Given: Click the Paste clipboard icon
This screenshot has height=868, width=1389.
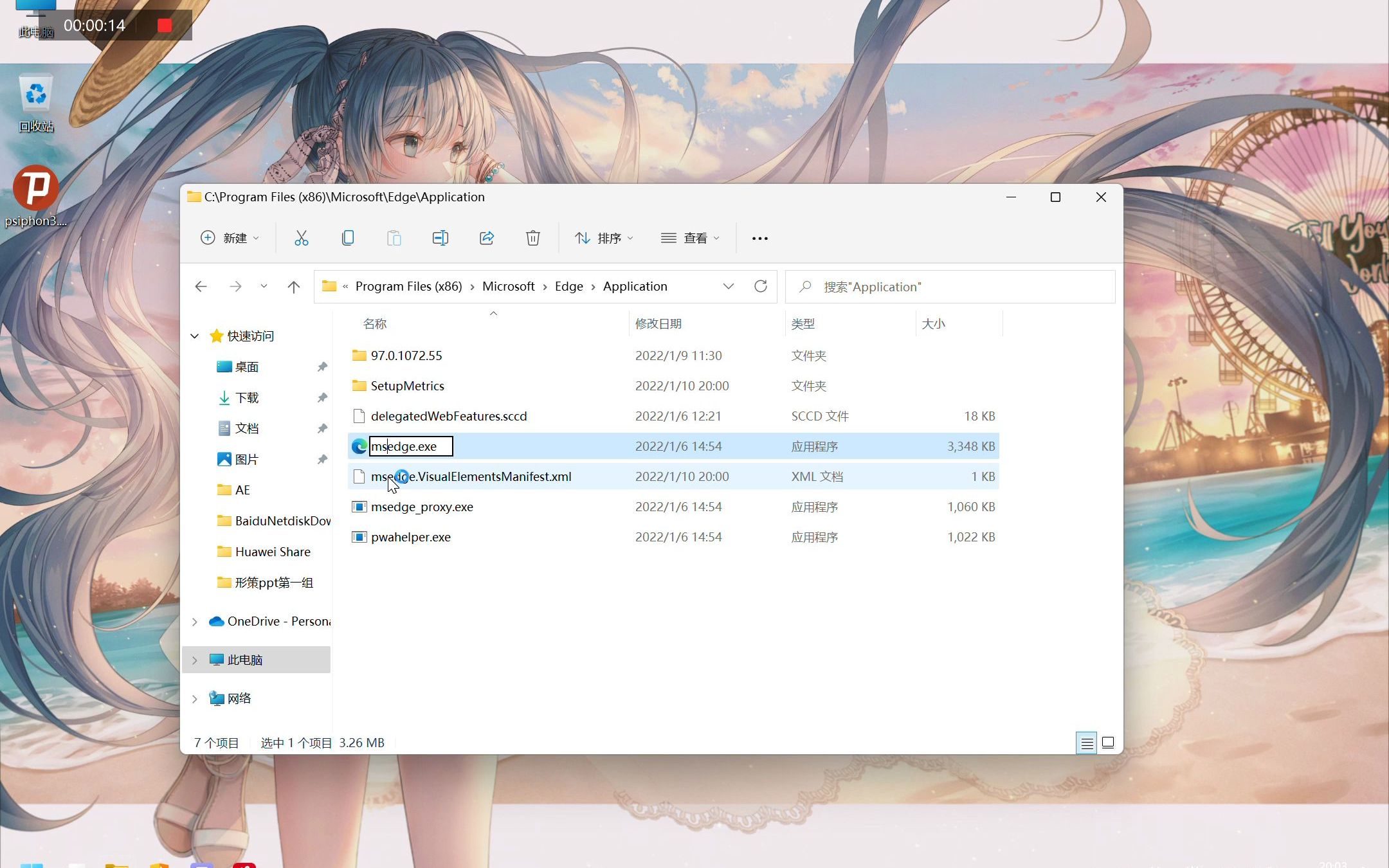Looking at the screenshot, I should (x=394, y=238).
